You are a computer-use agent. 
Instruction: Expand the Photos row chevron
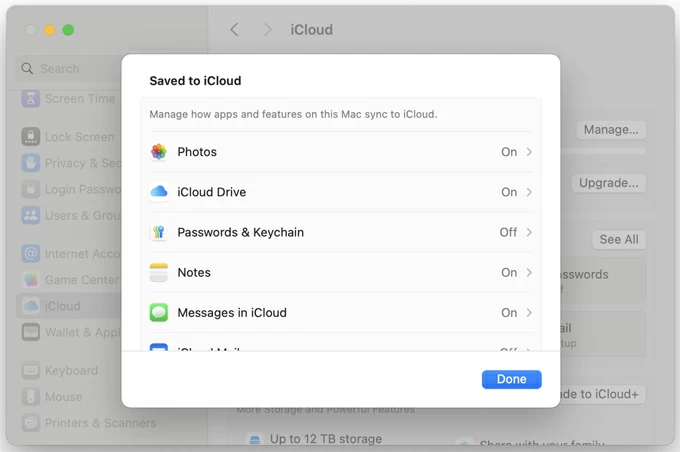pyautogui.click(x=529, y=152)
